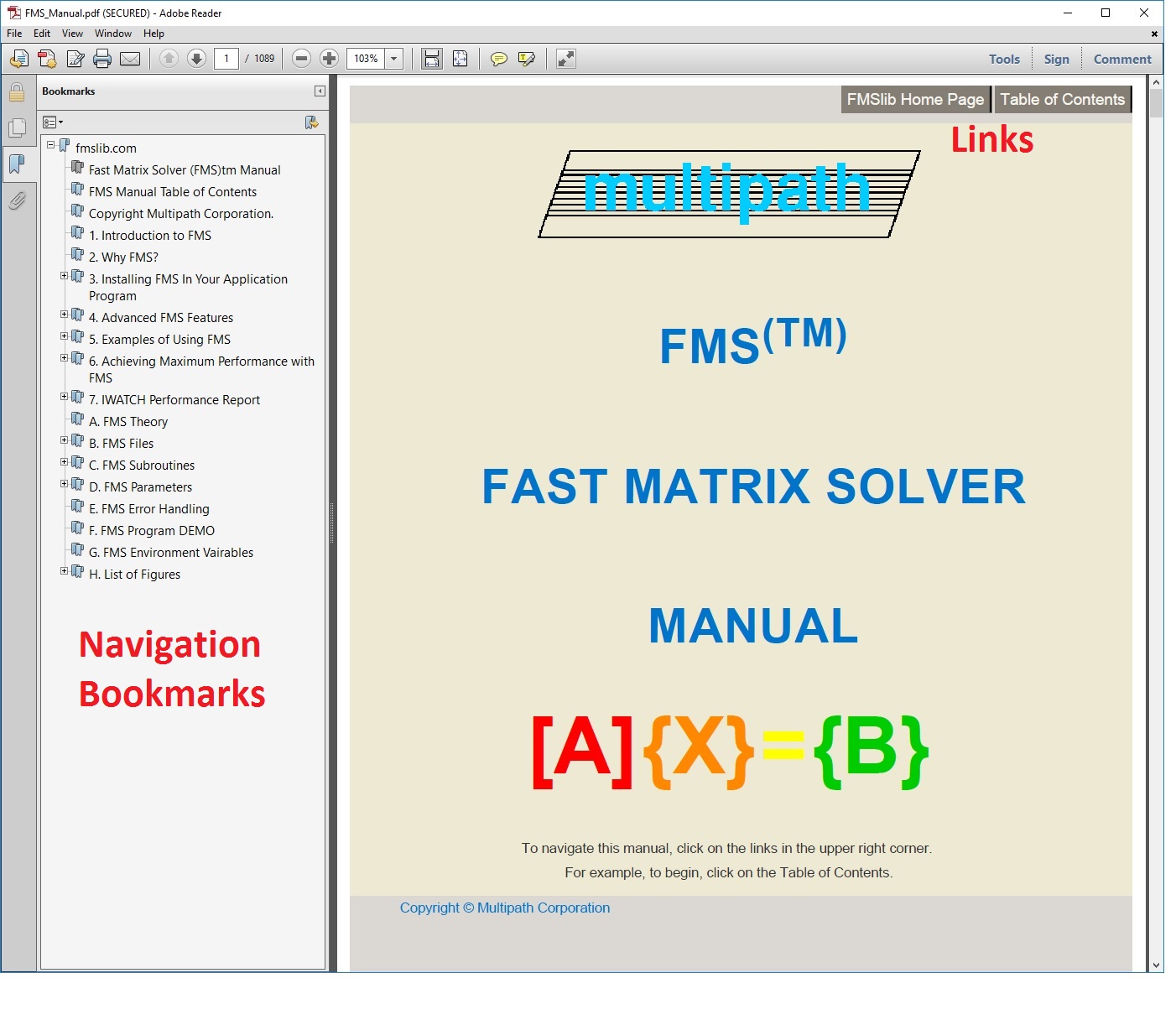1176x1030 pixels.
Task: Show page thumbnails panel icon
Action: (x=17, y=128)
